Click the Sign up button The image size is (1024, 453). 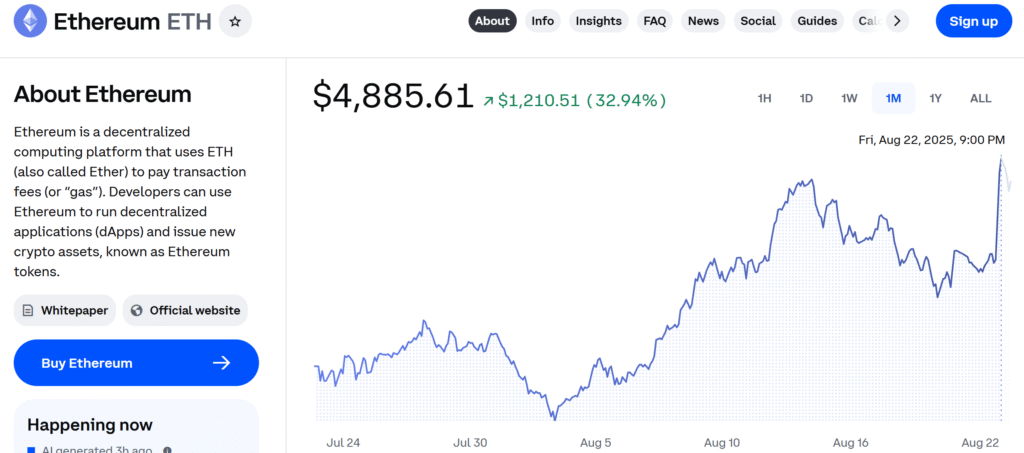973,21
